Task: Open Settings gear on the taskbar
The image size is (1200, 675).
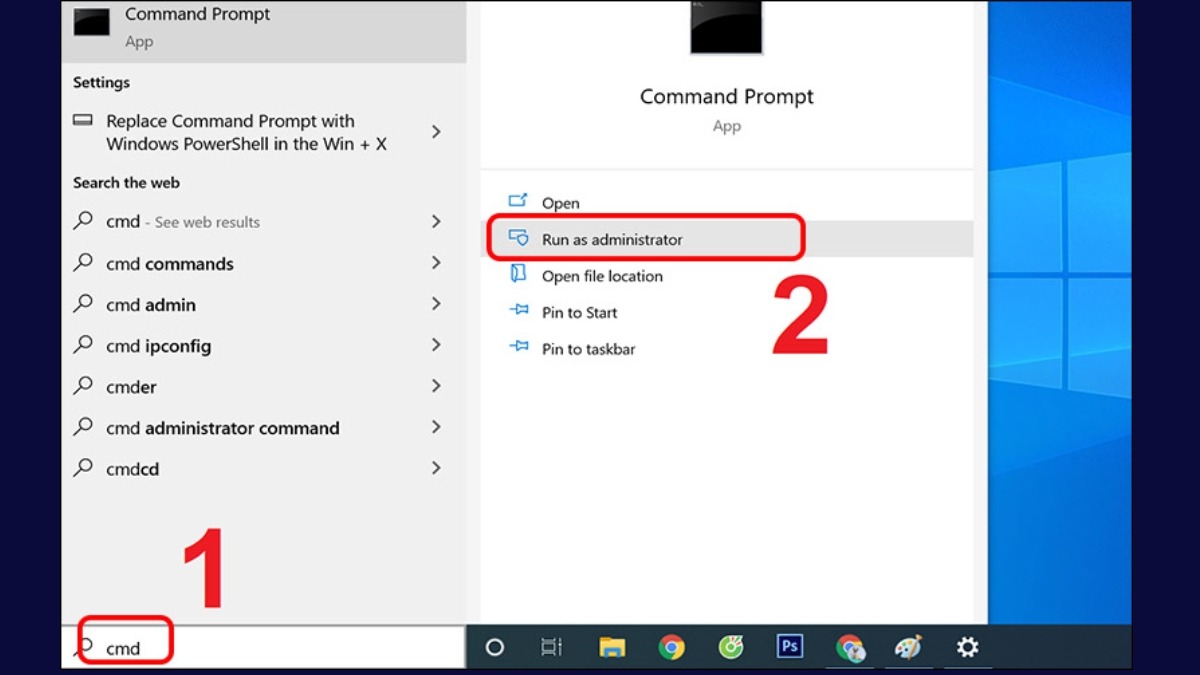Action: point(967,647)
